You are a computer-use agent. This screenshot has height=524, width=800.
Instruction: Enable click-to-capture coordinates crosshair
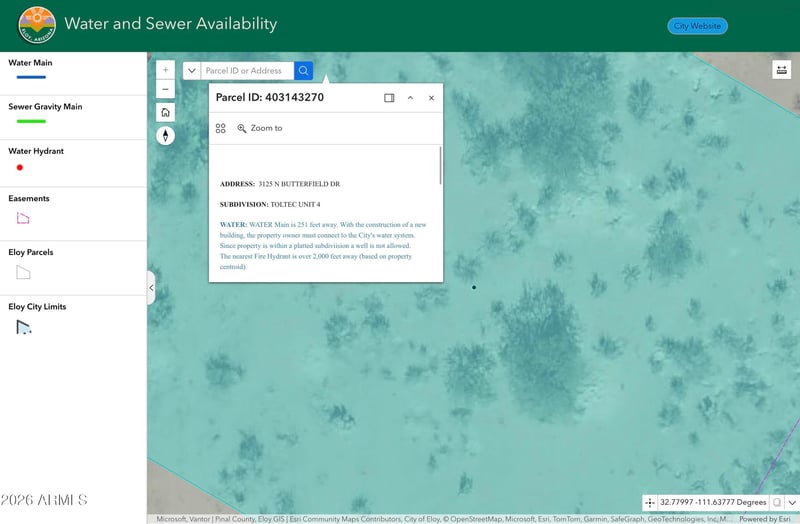650,503
